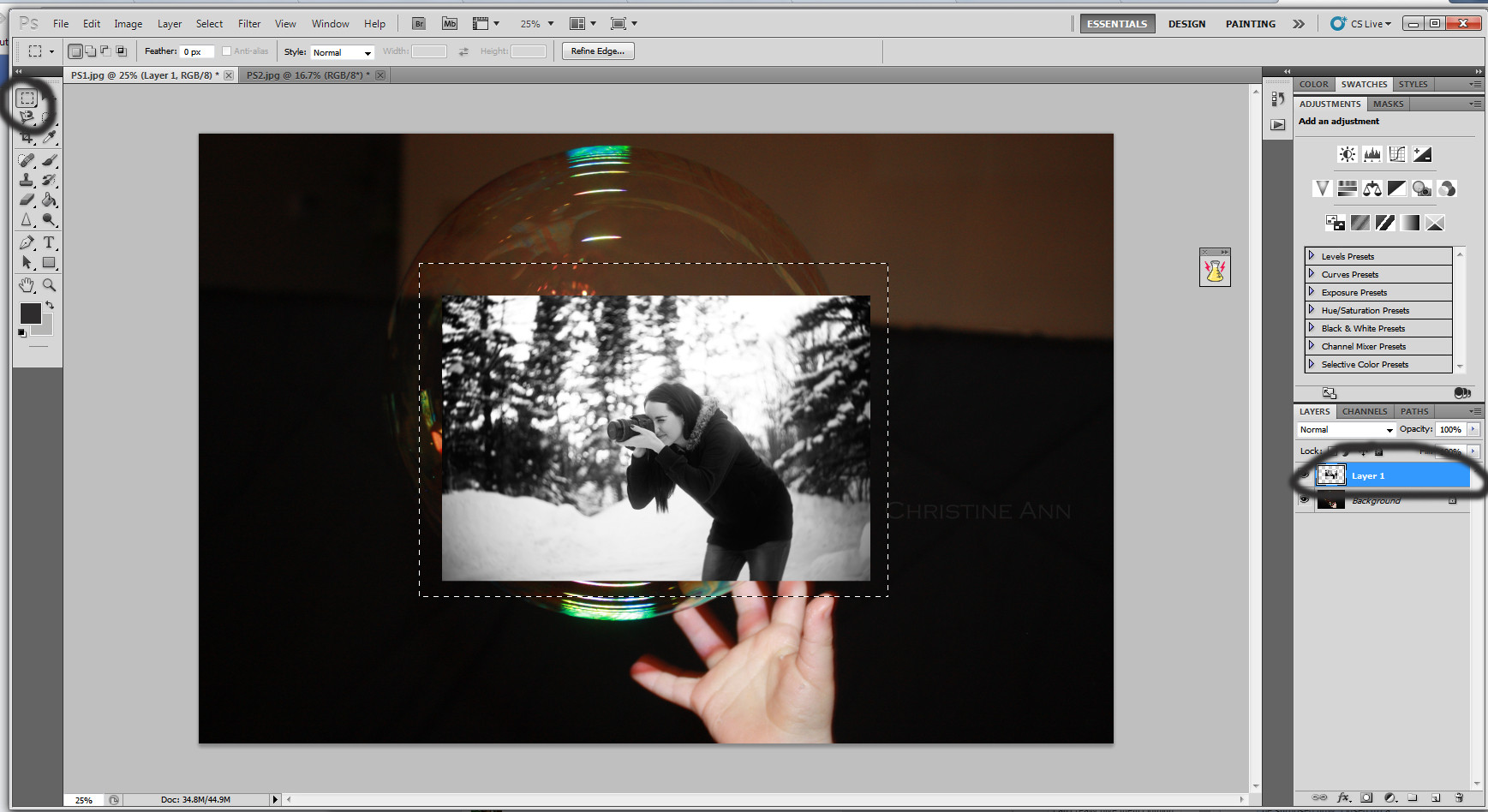Select the Rectangular Marquee tool
Screen dimensions: 1488x812
point(27,99)
